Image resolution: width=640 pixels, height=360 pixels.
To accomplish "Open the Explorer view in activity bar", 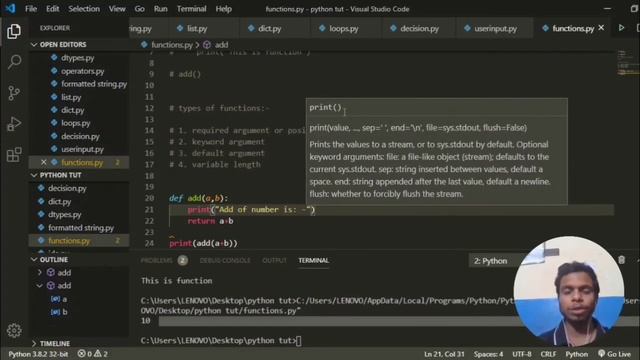I will coord(14,31).
